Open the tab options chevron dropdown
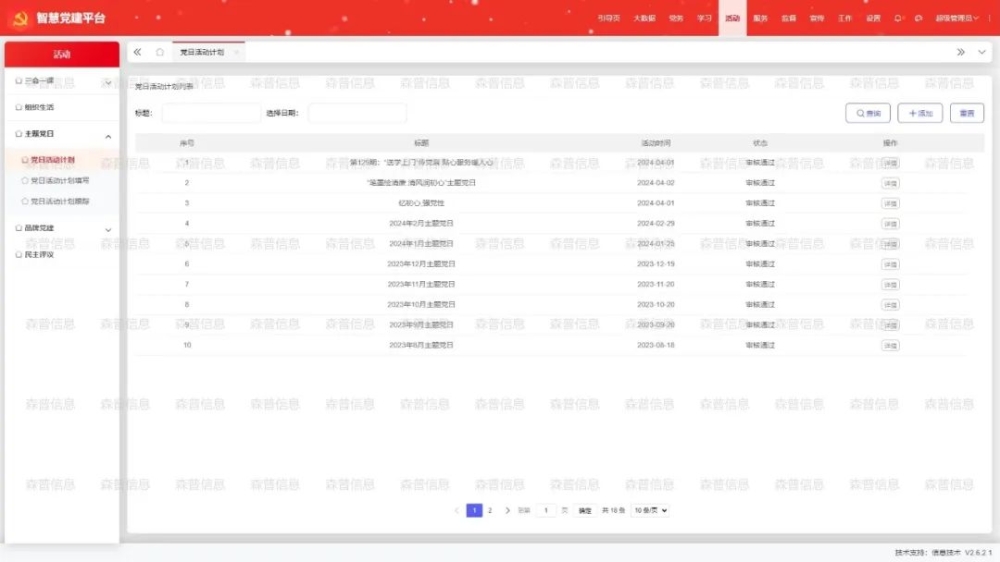Image resolution: width=1000 pixels, height=562 pixels. click(982, 52)
